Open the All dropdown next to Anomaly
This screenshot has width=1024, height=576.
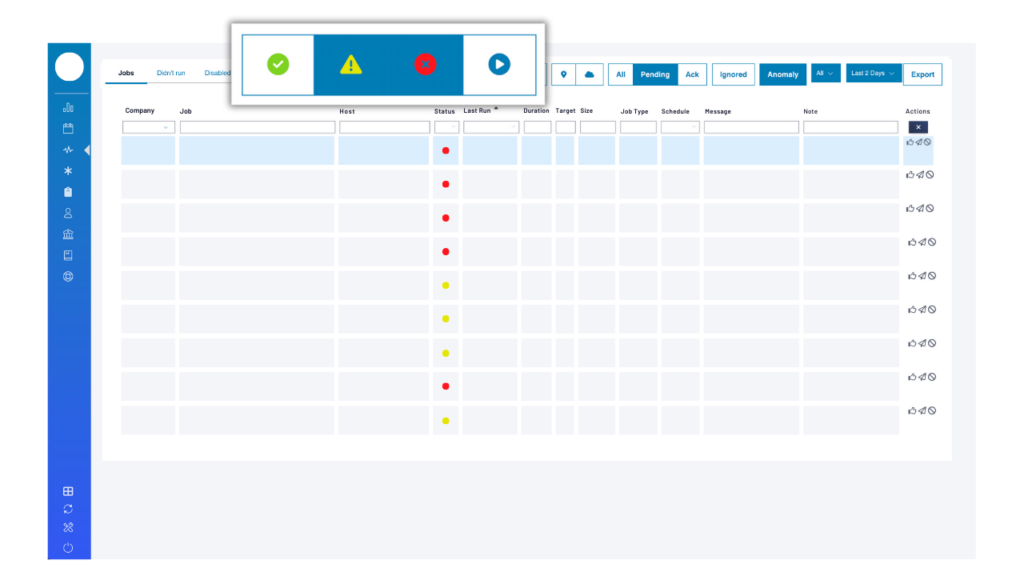pyautogui.click(x=825, y=73)
